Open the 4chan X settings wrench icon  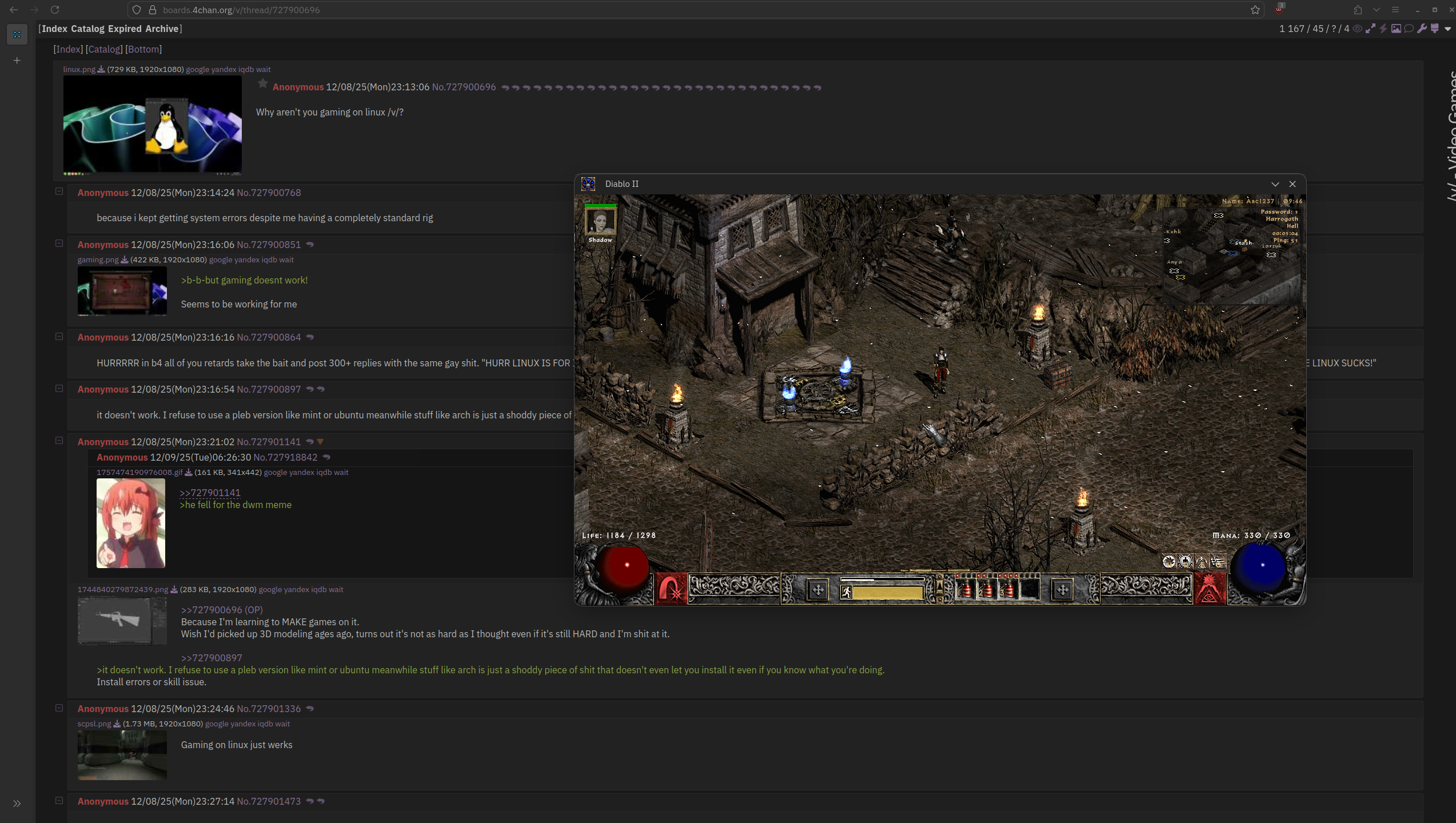pyautogui.click(x=1422, y=29)
